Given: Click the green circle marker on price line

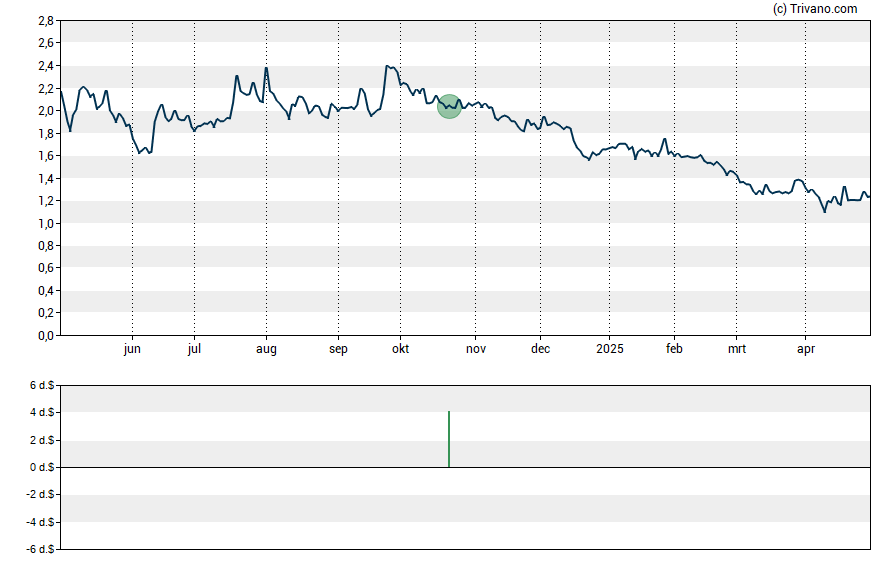Looking at the screenshot, I should (449, 106).
